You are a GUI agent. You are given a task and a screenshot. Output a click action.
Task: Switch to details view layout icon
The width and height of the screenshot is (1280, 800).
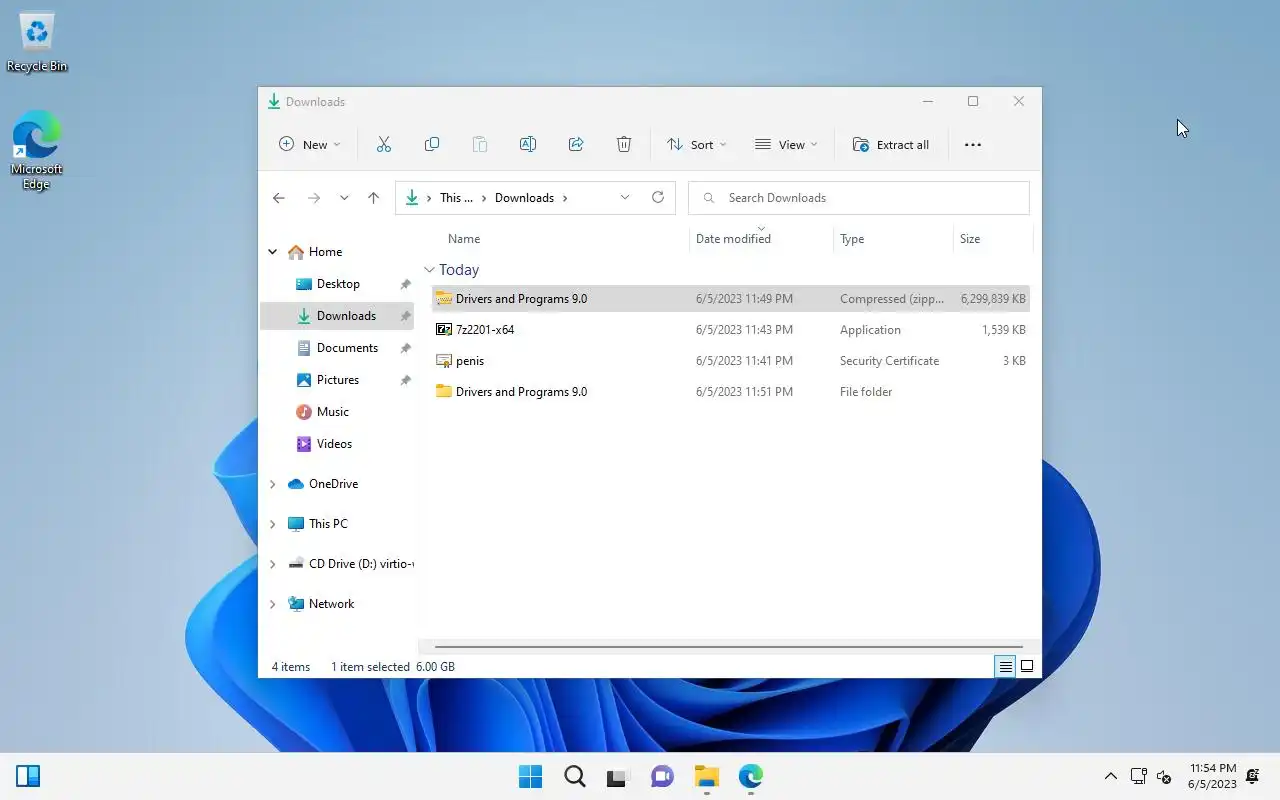[1005, 666]
